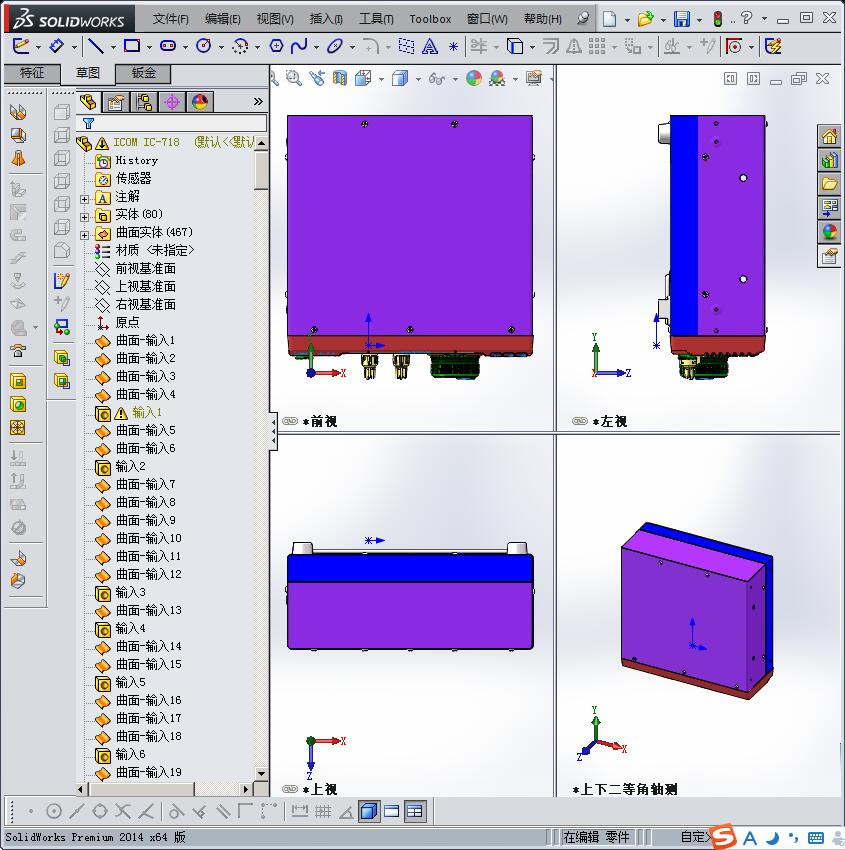Screen dimensions: 845x850
Task: Click the filter funnel icon in feature tree
Action: pyautogui.click(x=88, y=123)
